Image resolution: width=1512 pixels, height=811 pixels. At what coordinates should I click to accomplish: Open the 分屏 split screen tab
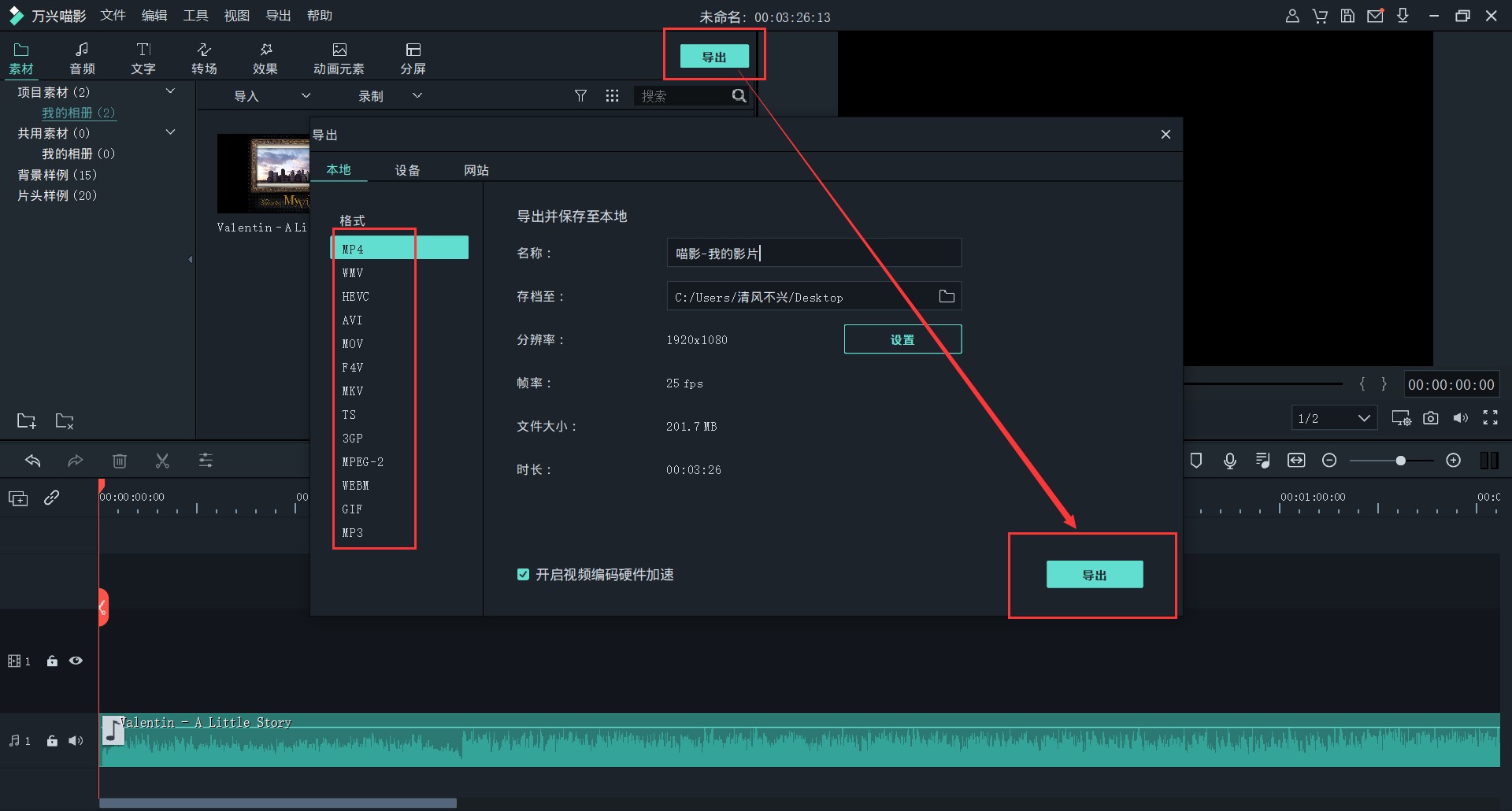[x=413, y=59]
